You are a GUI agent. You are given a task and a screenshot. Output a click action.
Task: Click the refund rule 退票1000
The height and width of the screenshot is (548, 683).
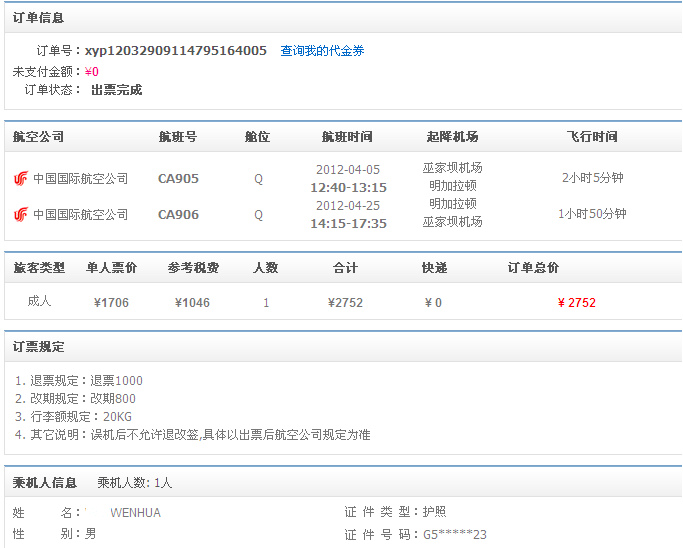point(116,381)
